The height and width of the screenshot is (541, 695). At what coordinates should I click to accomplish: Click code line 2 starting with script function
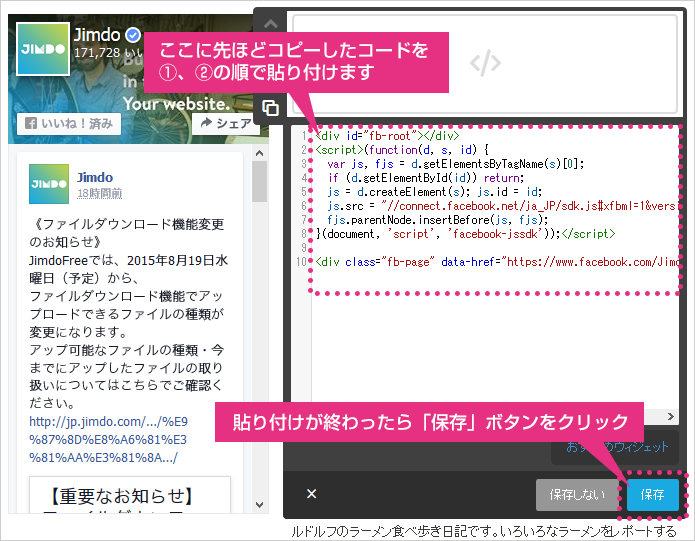402,150
